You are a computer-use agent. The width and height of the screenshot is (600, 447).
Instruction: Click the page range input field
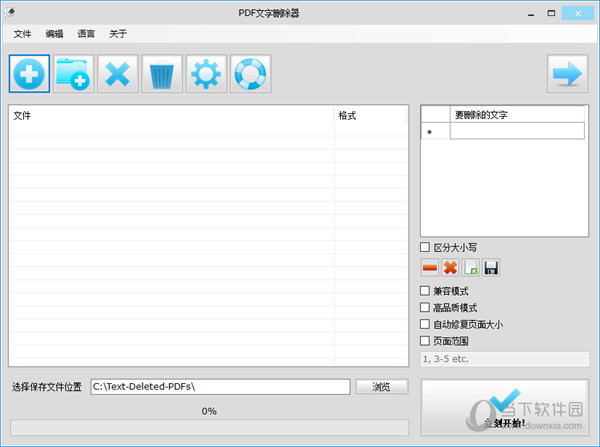point(505,359)
